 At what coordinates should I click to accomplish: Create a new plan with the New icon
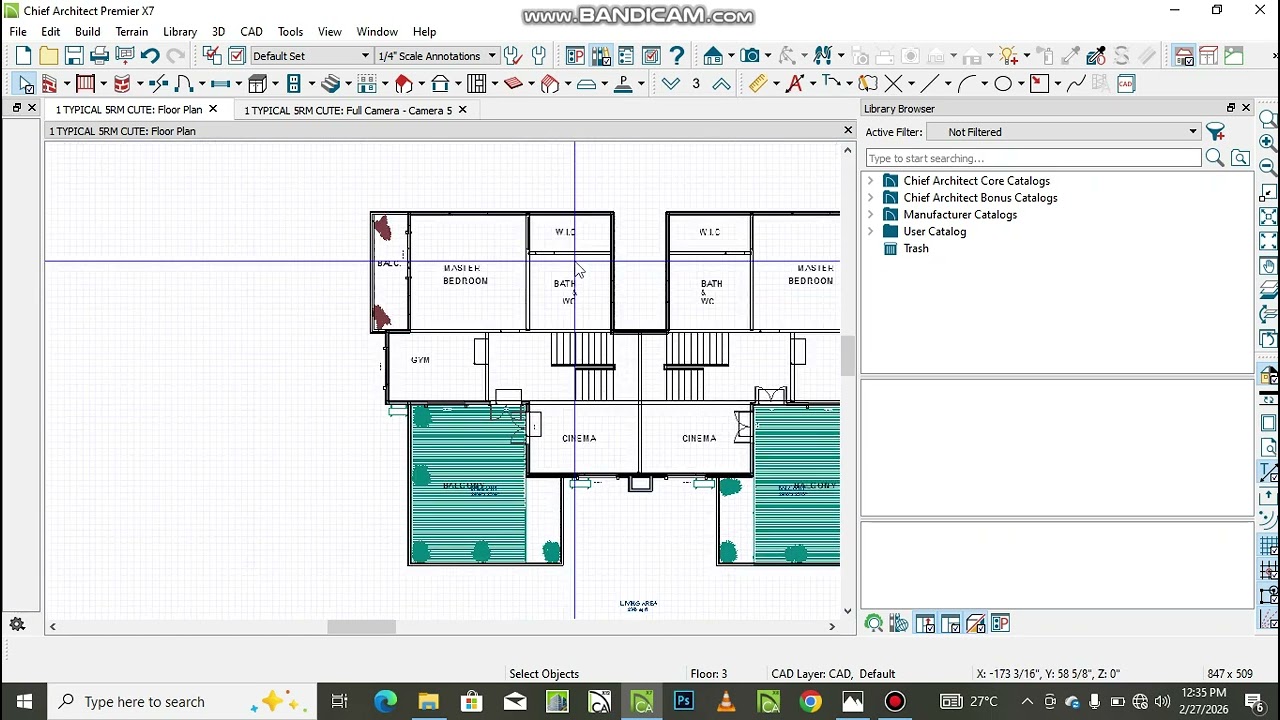point(23,56)
